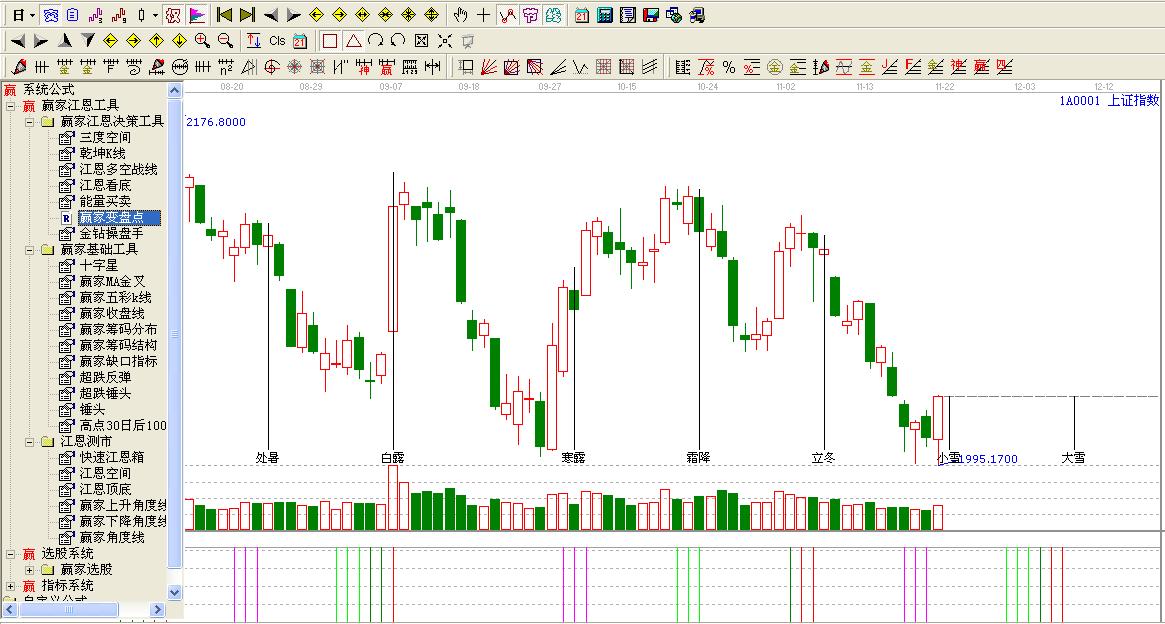Collapse the 赢家江恩决策工具 folder
Screen dimensions: 1165x624
click(x=30, y=122)
